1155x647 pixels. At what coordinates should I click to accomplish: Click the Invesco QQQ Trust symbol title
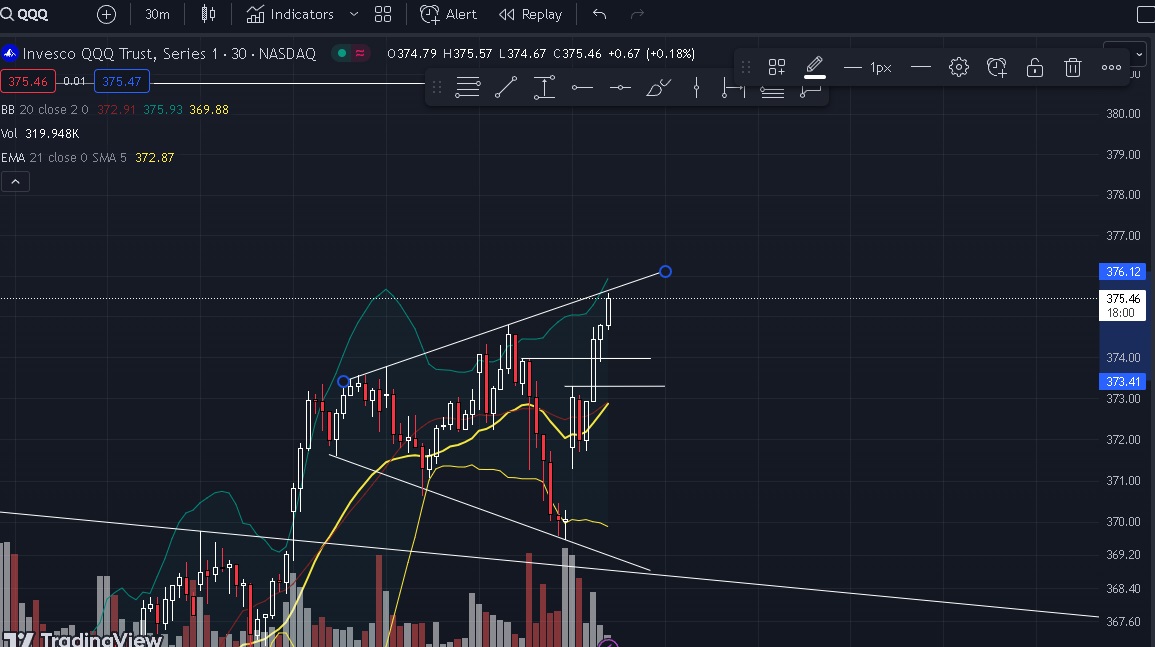pyautogui.click(x=169, y=53)
